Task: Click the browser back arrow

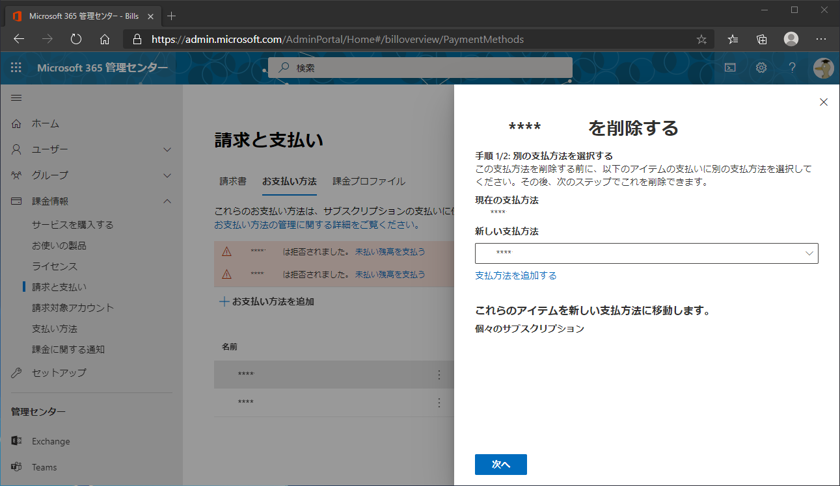Action: (19, 39)
